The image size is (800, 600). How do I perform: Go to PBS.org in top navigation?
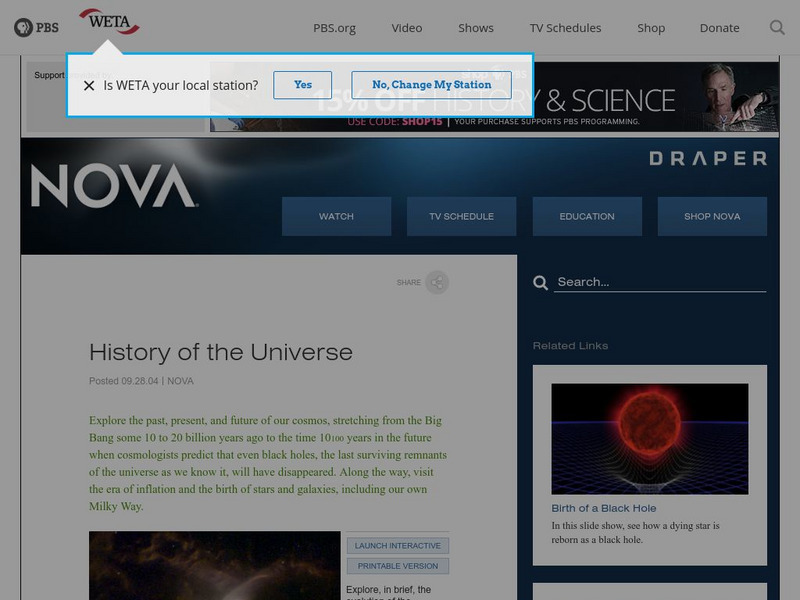[334, 28]
